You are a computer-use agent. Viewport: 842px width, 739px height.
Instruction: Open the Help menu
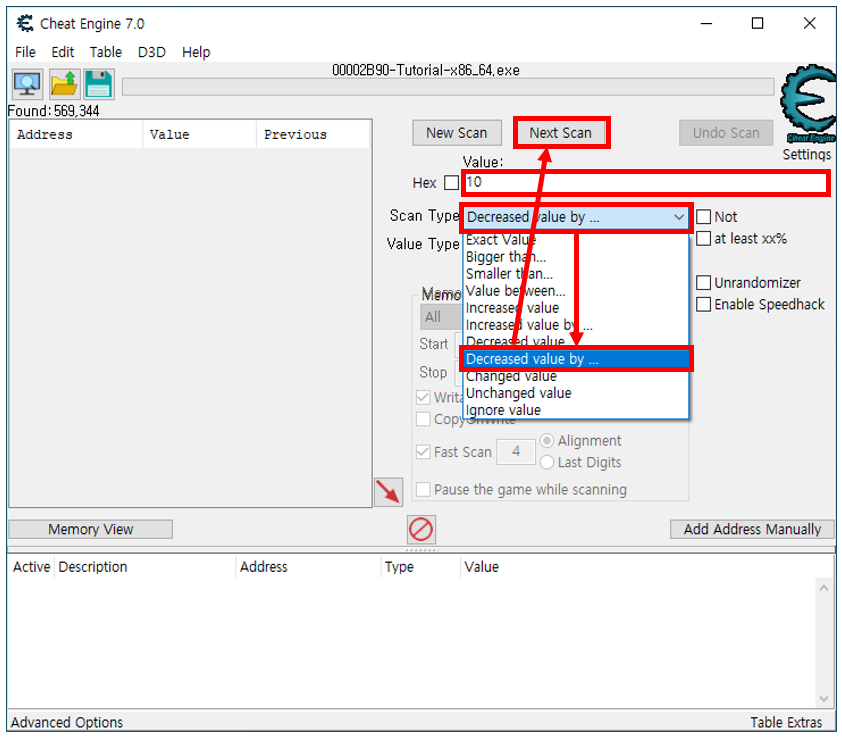click(x=196, y=52)
